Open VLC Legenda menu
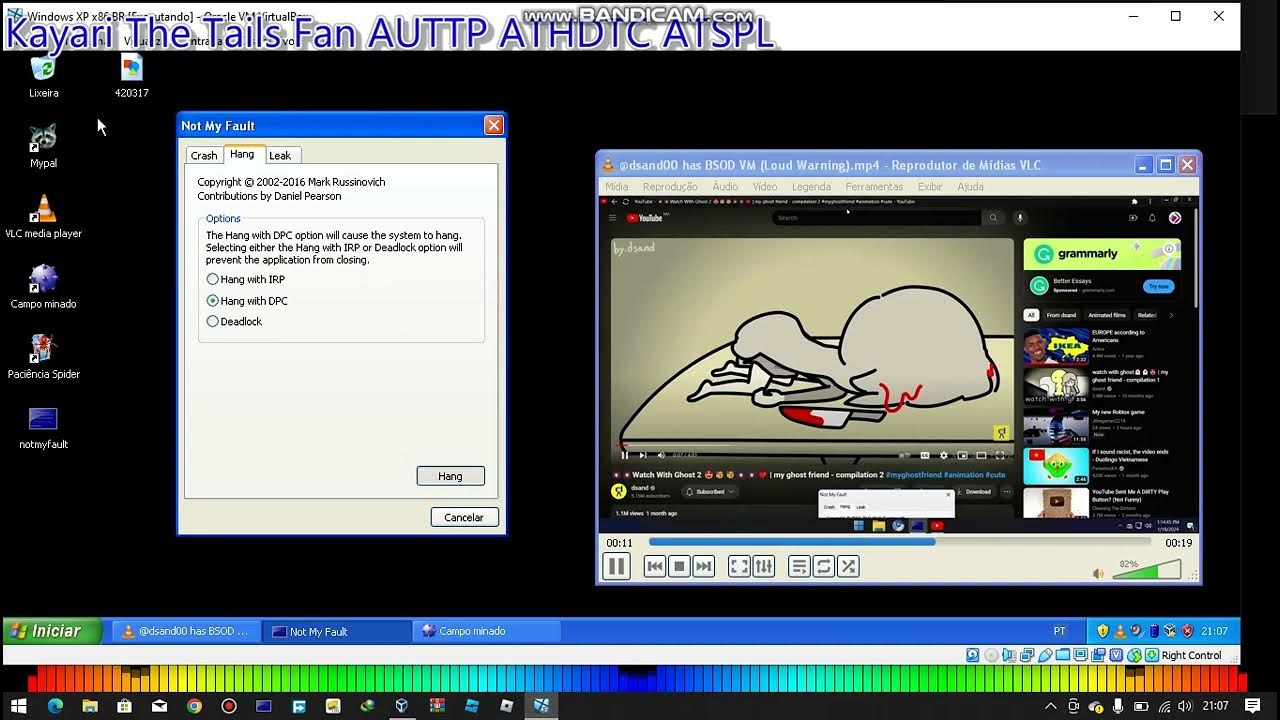Viewport: 1280px width, 720px height. [x=811, y=187]
